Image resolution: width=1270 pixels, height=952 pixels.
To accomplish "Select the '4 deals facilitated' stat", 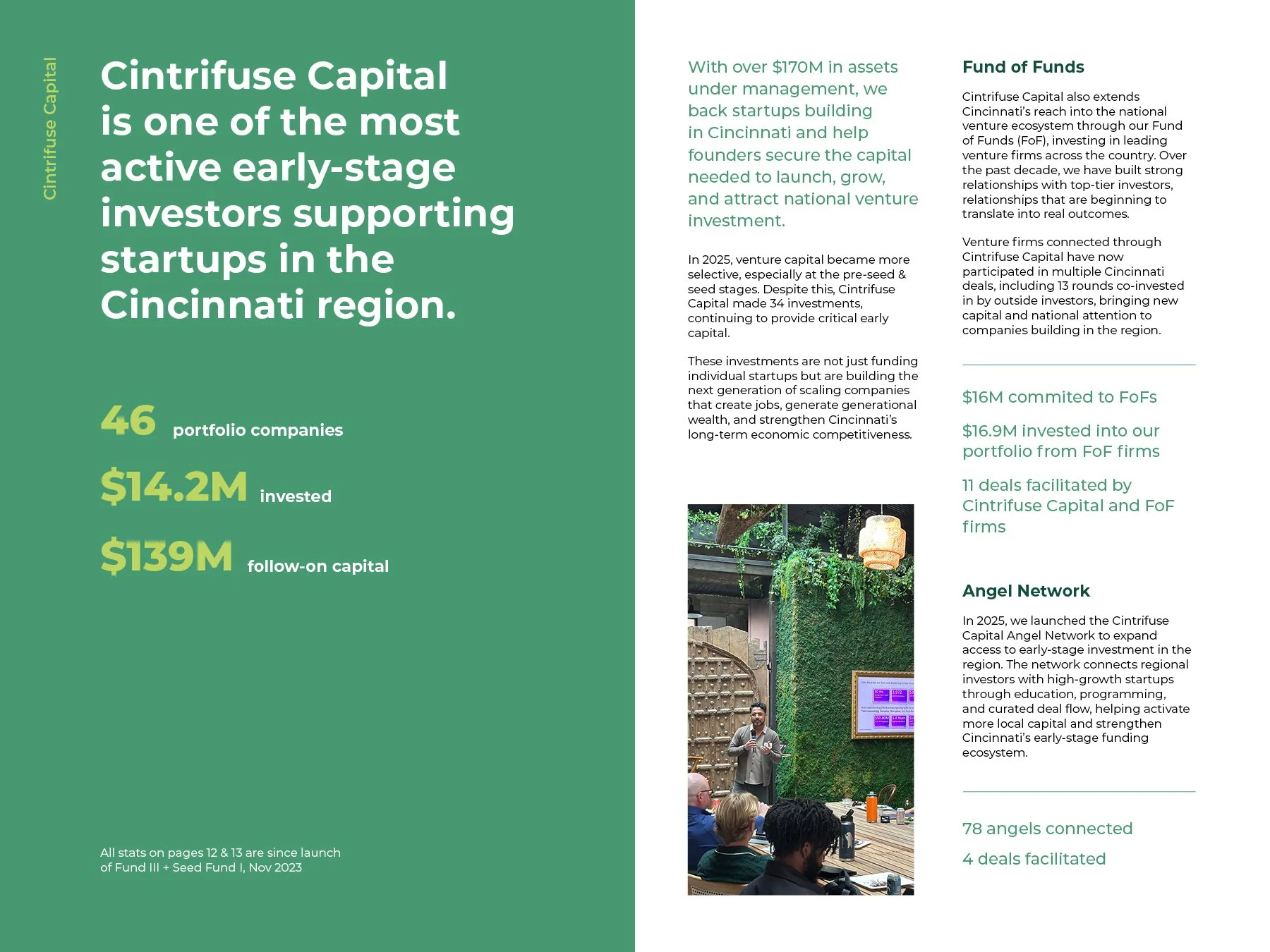I will pyautogui.click(x=1034, y=859).
